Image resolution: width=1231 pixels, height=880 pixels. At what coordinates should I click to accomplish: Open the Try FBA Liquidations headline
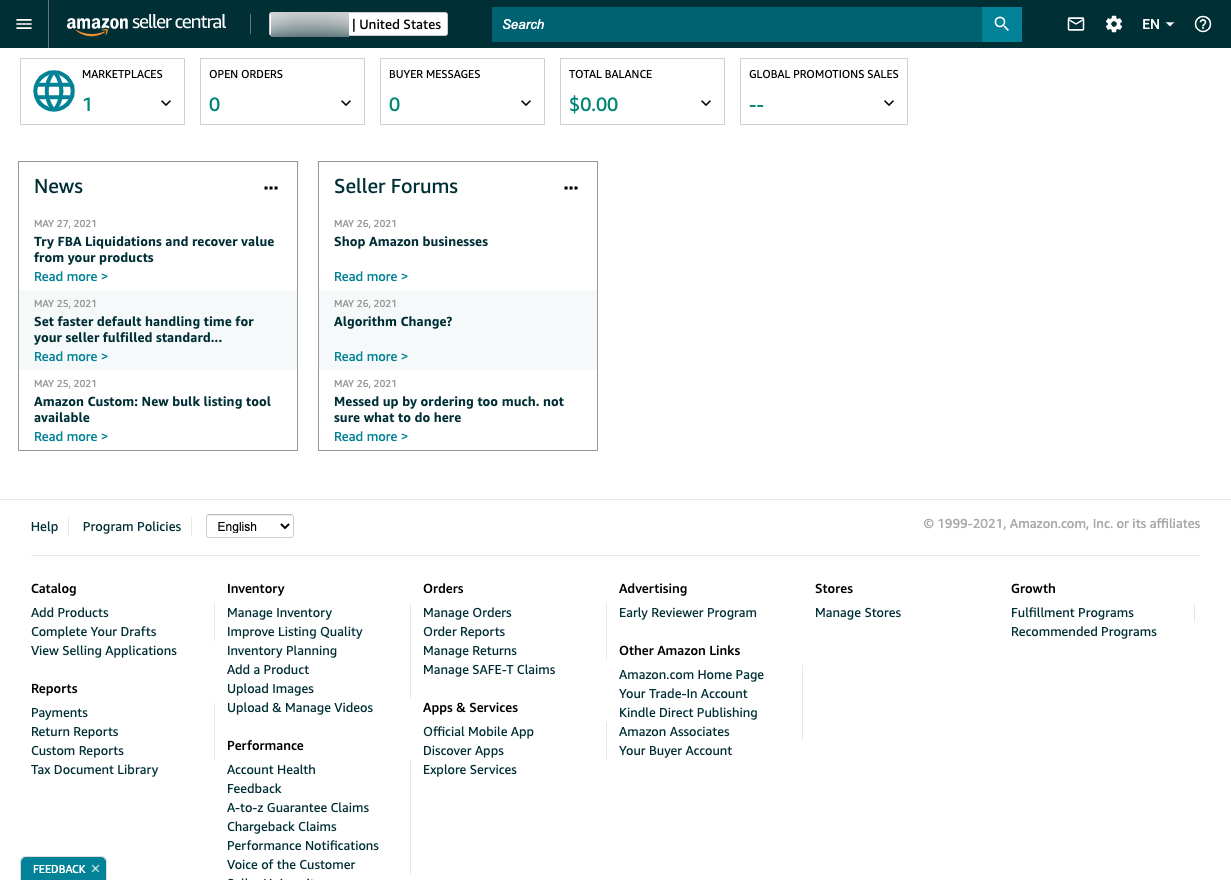[154, 249]
